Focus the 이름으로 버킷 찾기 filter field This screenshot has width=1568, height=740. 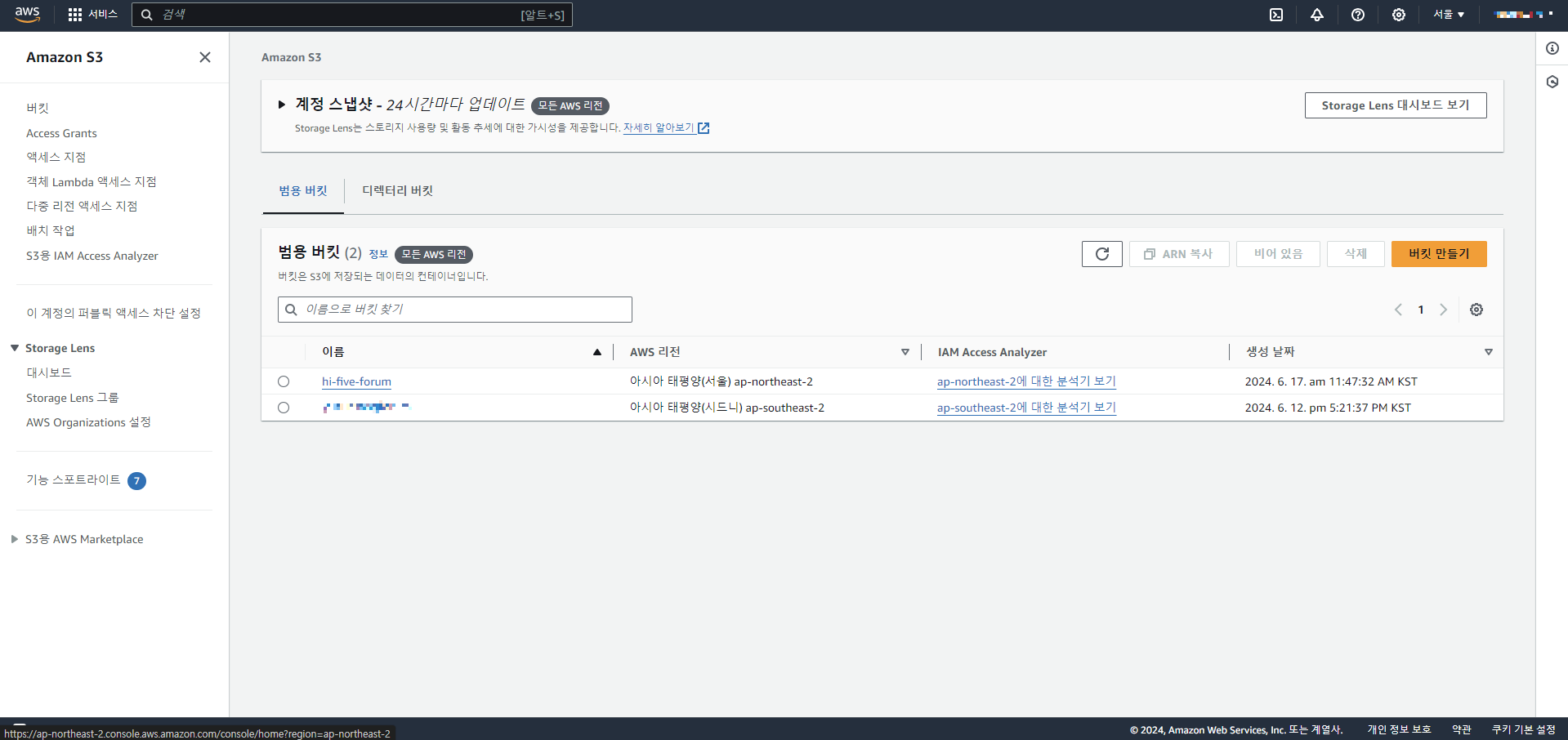pyautogui.click(x=455, y=310)
